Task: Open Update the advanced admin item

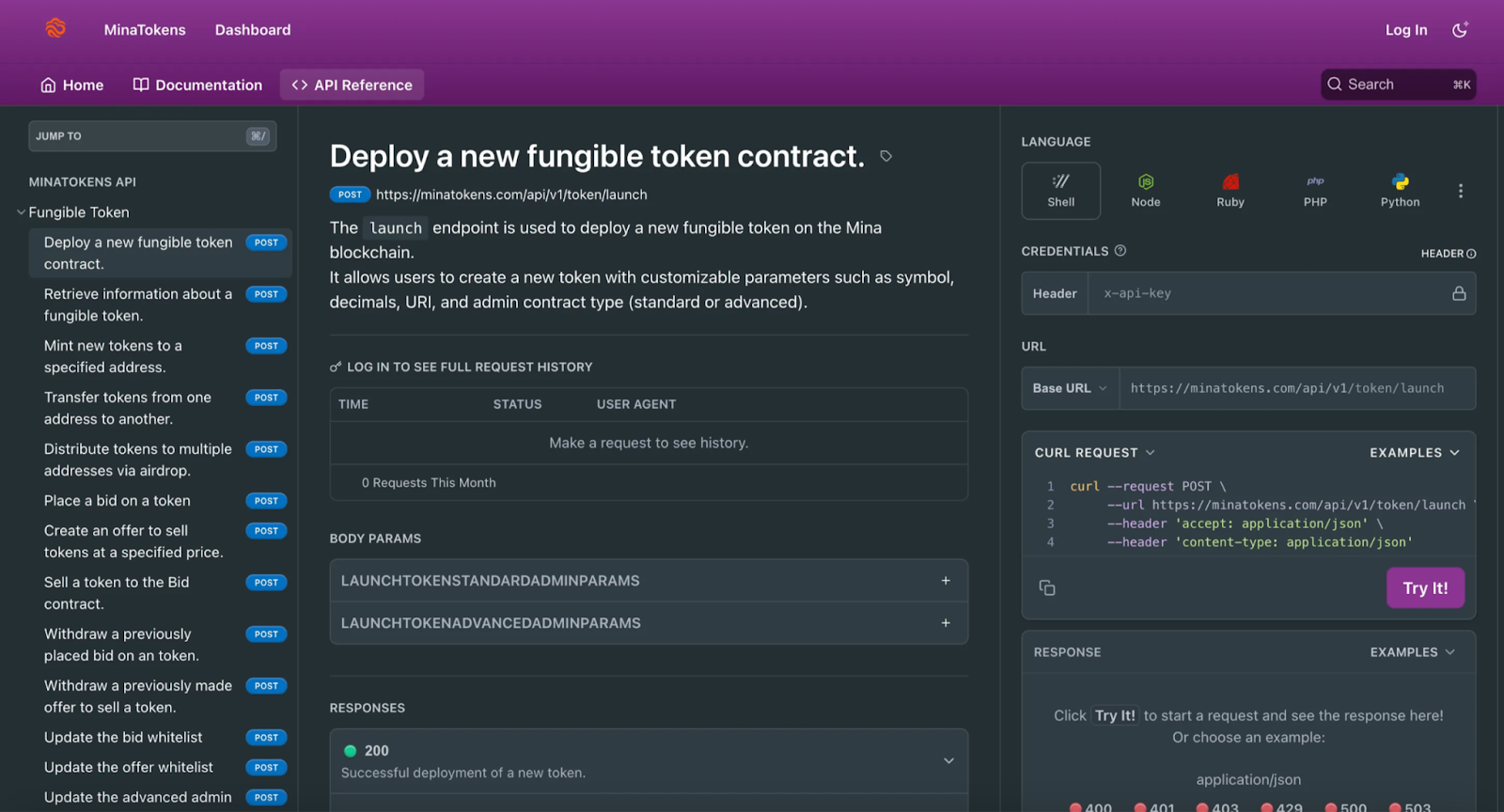Action: [x=160, y=798]
